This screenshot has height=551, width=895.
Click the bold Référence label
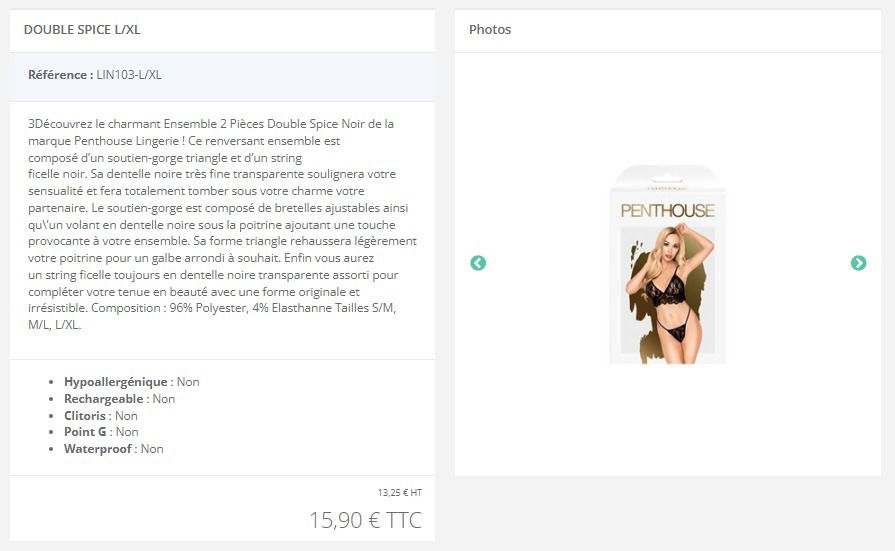pyautogui.click(x=61, y=75)
